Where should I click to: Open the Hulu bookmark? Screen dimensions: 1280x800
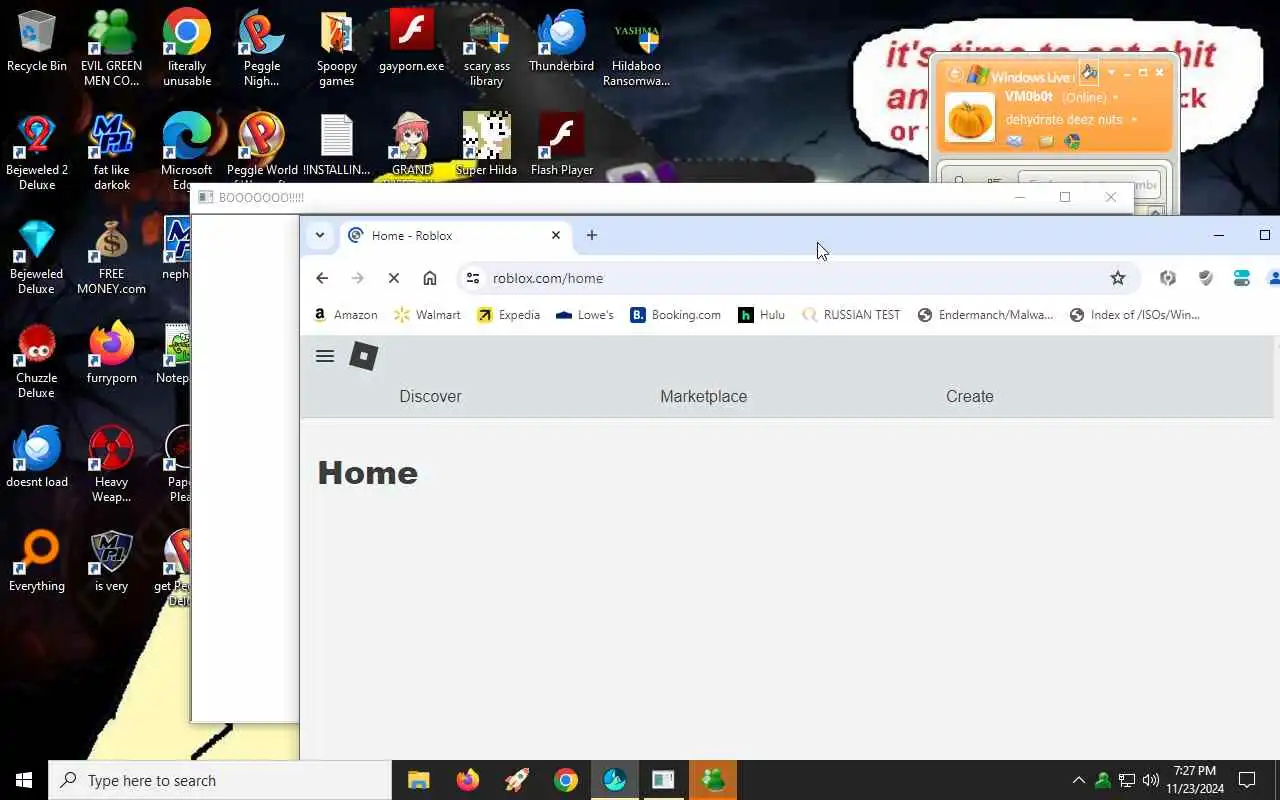pos(761,314)
